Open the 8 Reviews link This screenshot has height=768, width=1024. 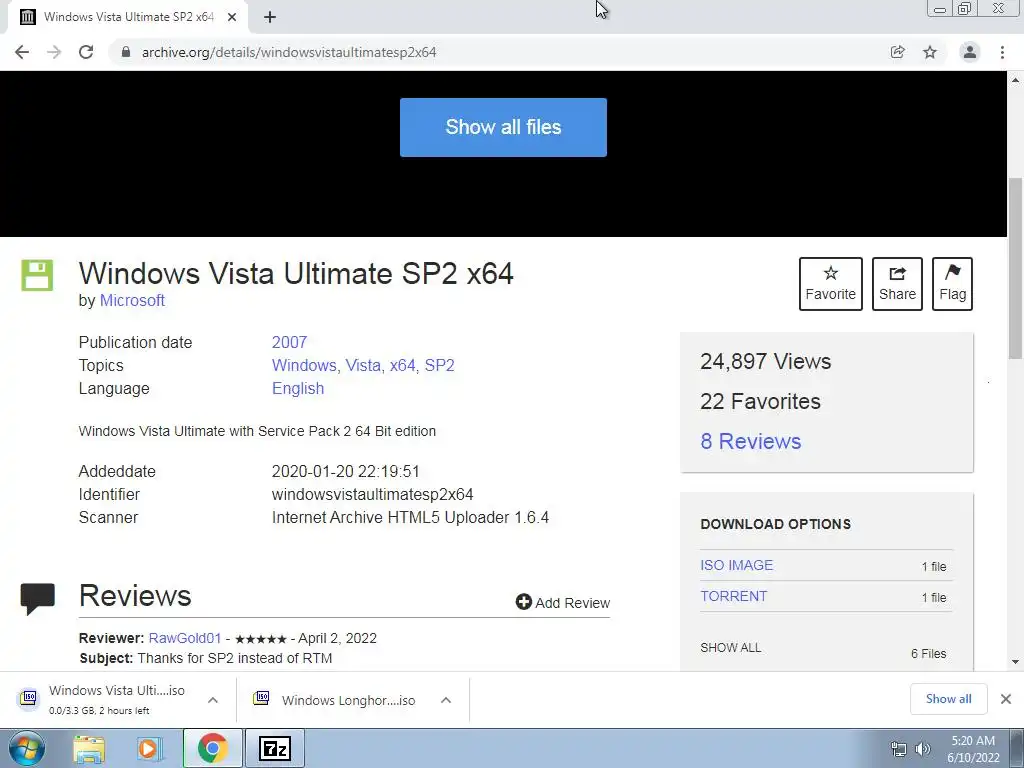coord(750,441)
